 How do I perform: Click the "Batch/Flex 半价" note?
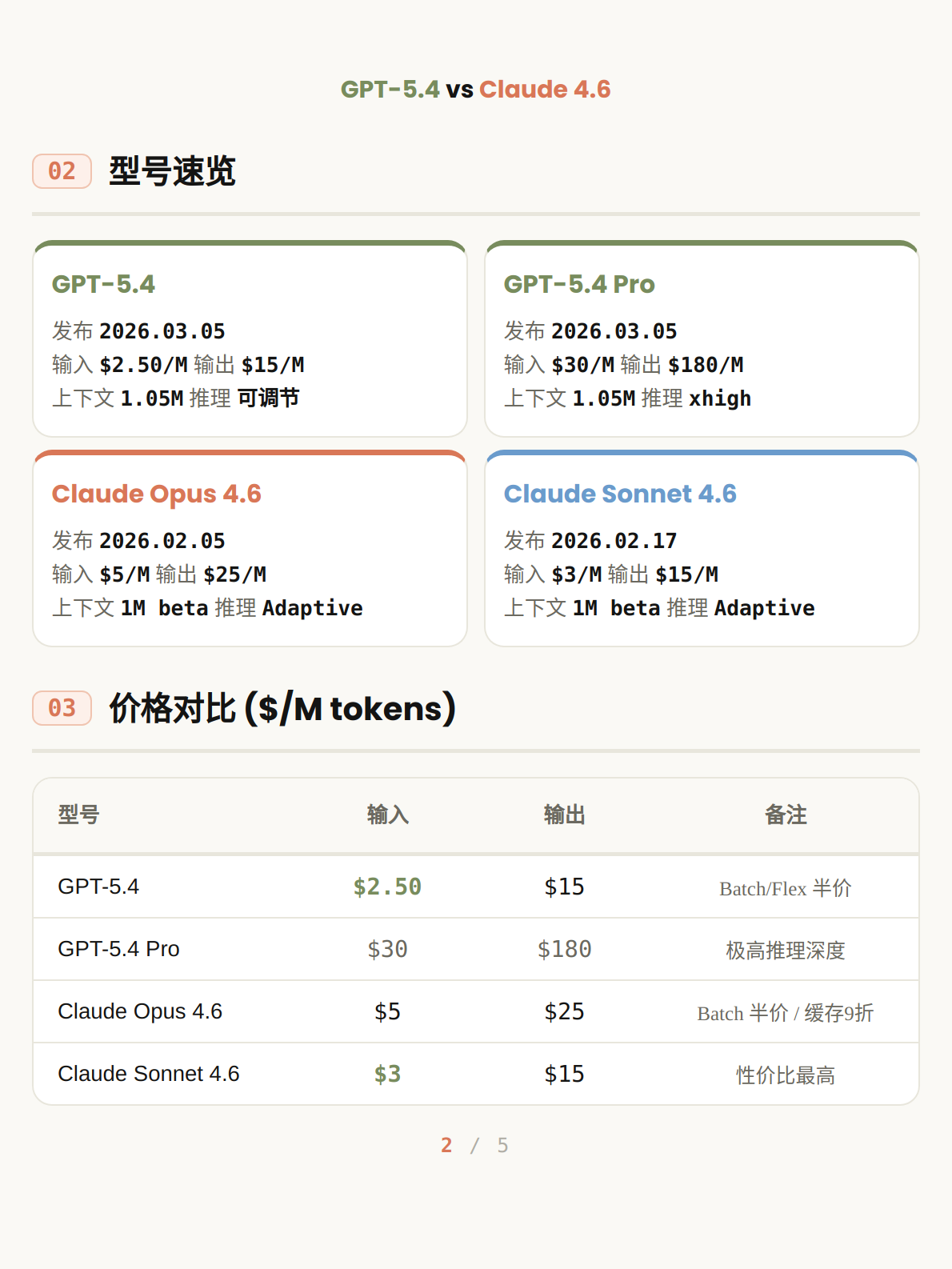pos(786,888)
